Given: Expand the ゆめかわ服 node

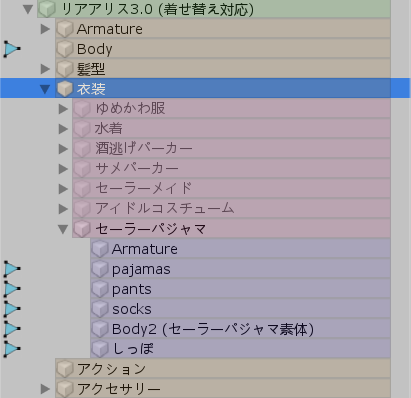Looking at the screenshot, I should (x=63, y=109).
